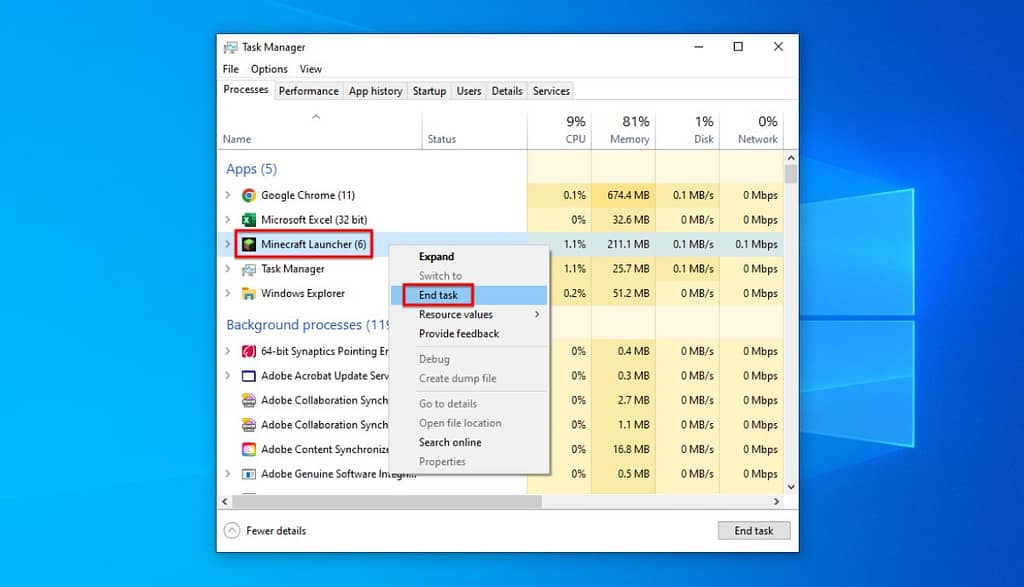Screen dimensions: 1024x587
Task: Click the Minecraft Launcher block icon
Action: tap(248, 244)
